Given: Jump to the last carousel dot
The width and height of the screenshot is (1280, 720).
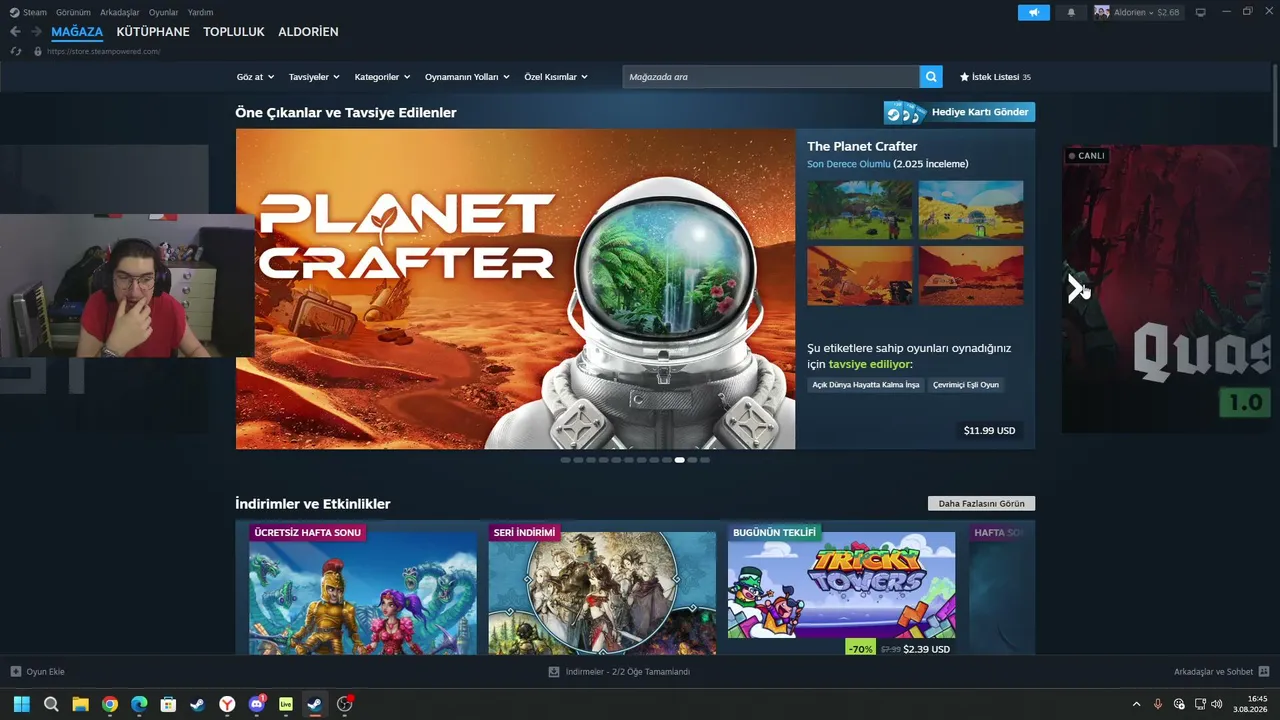Looking at the screenshot, I should (705, 460).
